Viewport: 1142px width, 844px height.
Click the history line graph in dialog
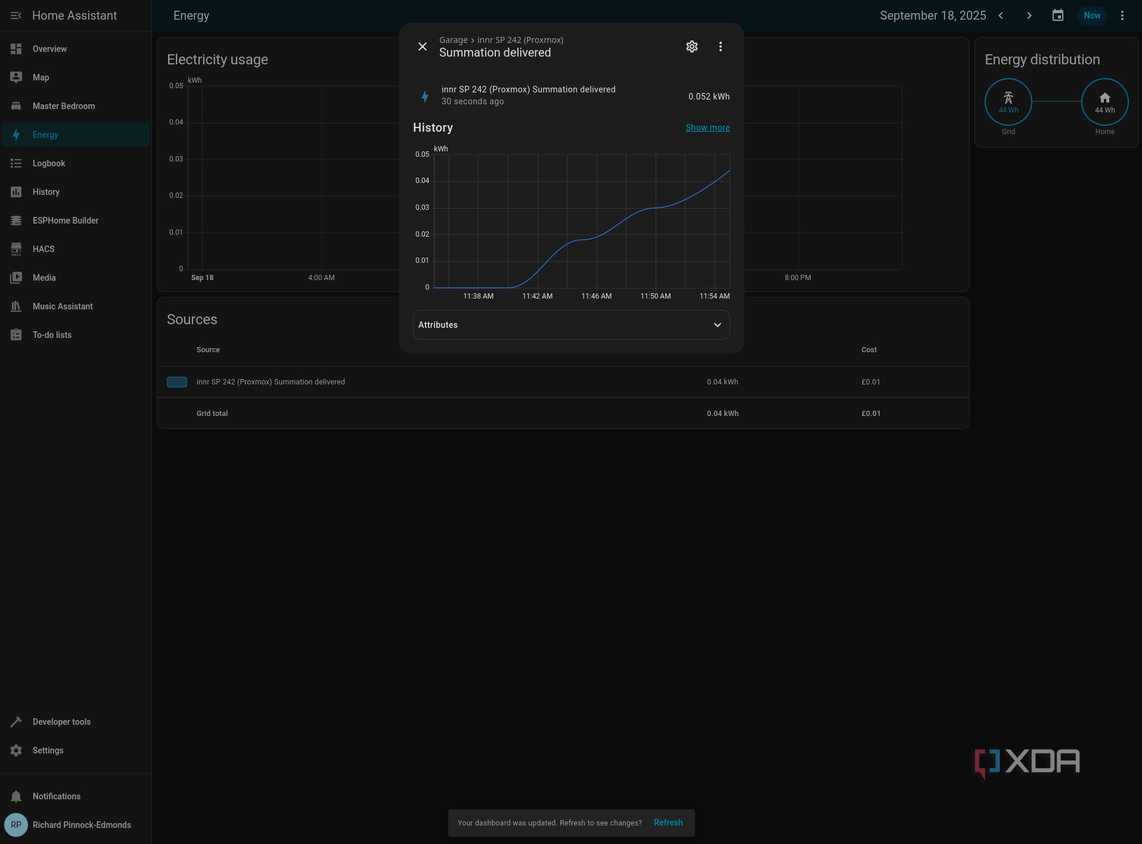[x=581, y=221]
